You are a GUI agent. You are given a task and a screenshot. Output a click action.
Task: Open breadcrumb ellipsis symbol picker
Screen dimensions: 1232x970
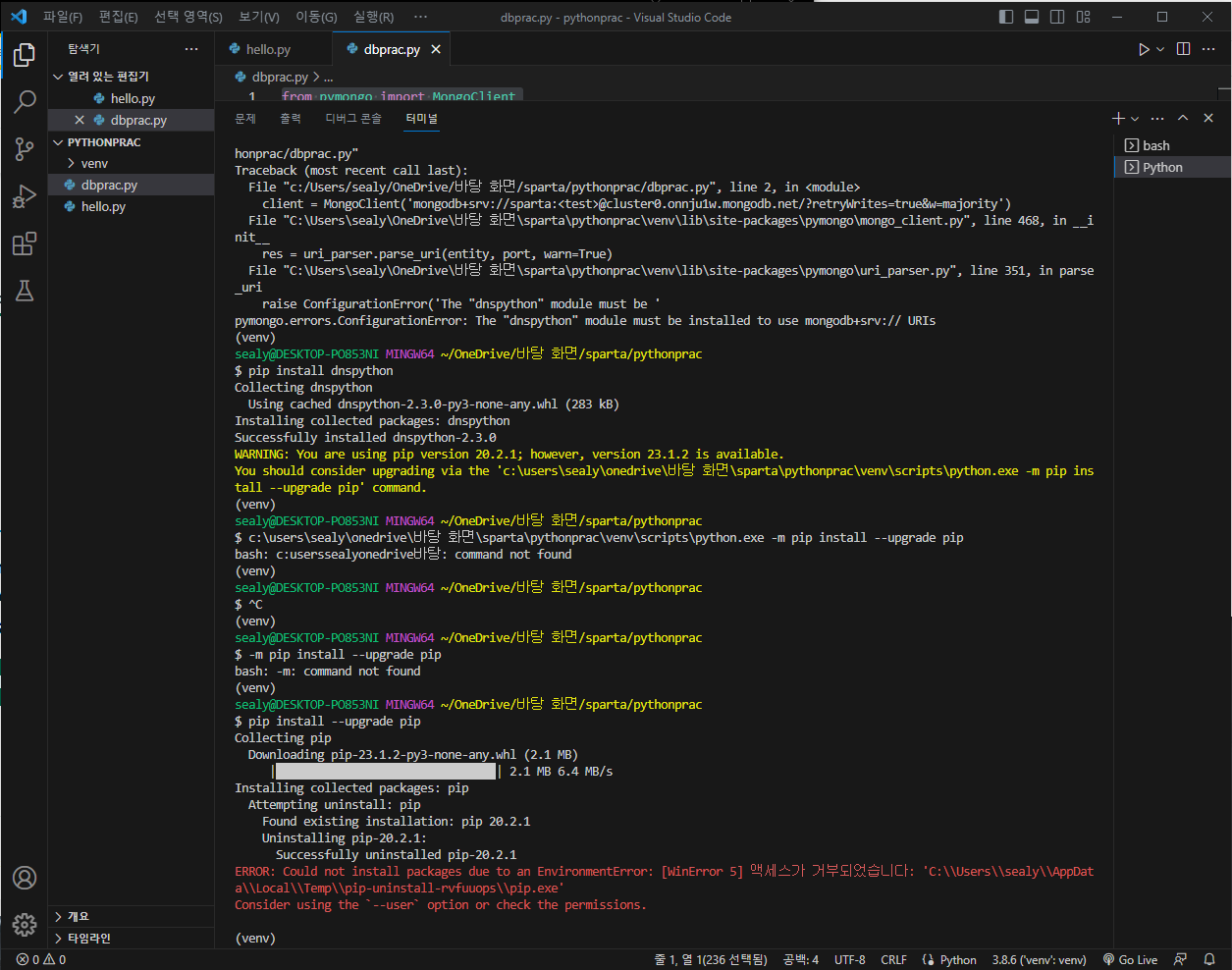click(328, 77)
